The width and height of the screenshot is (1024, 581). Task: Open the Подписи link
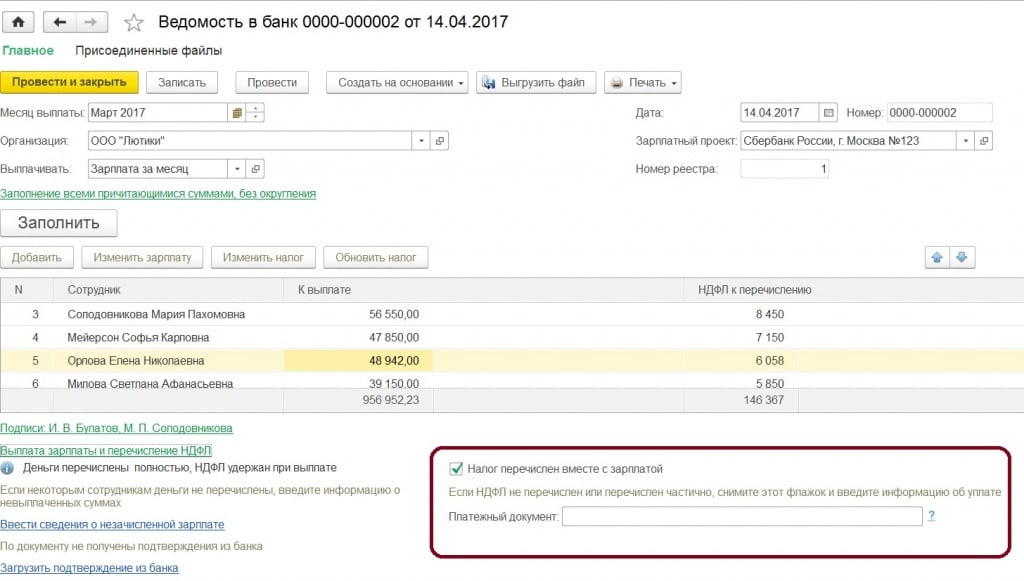[x=116, y=428]
